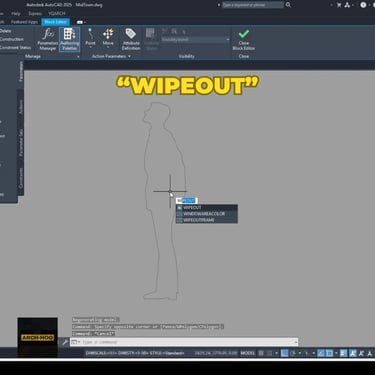This screenshot has height=375, width=375.
Task: Toggle polar tracking in status bar
Action: pyautogui.click(x=293, y=353)
